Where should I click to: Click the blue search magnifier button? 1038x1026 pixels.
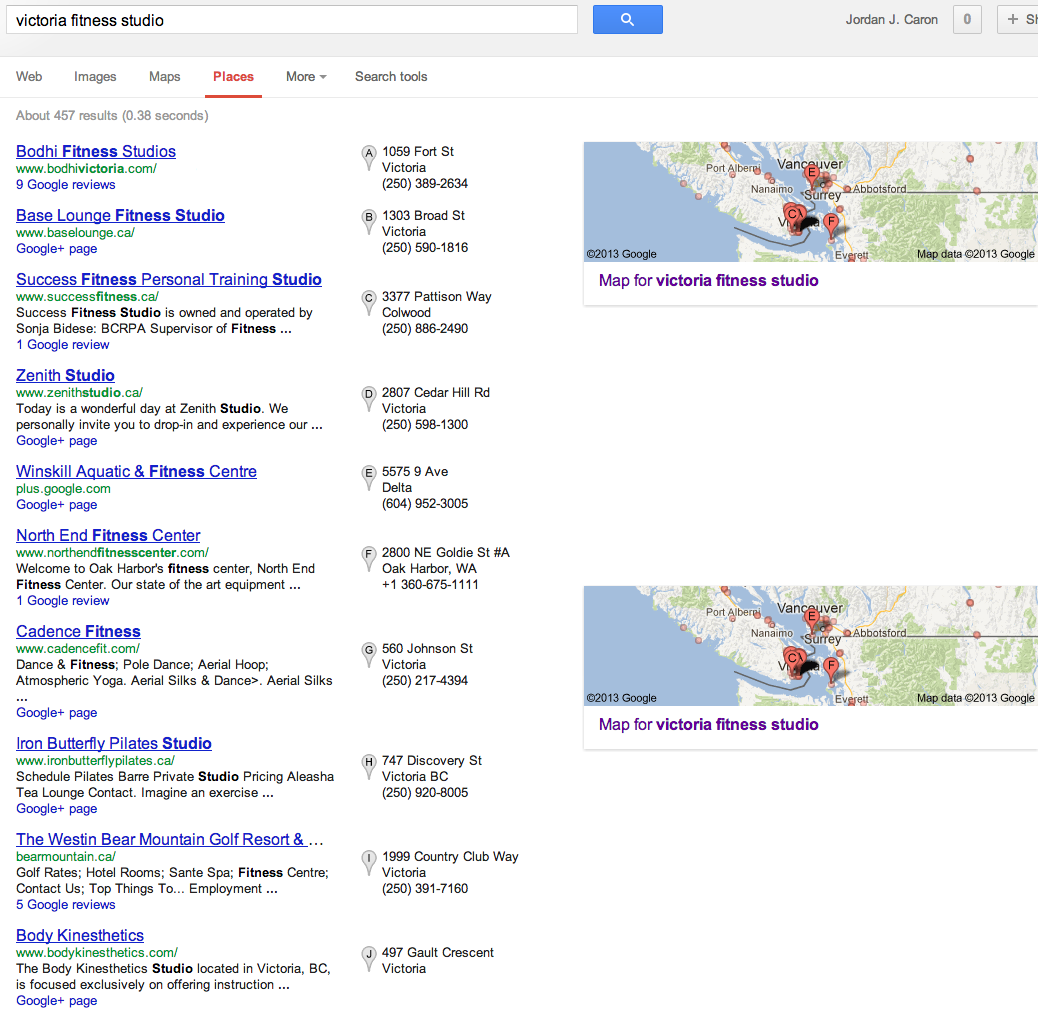(628, 20)
